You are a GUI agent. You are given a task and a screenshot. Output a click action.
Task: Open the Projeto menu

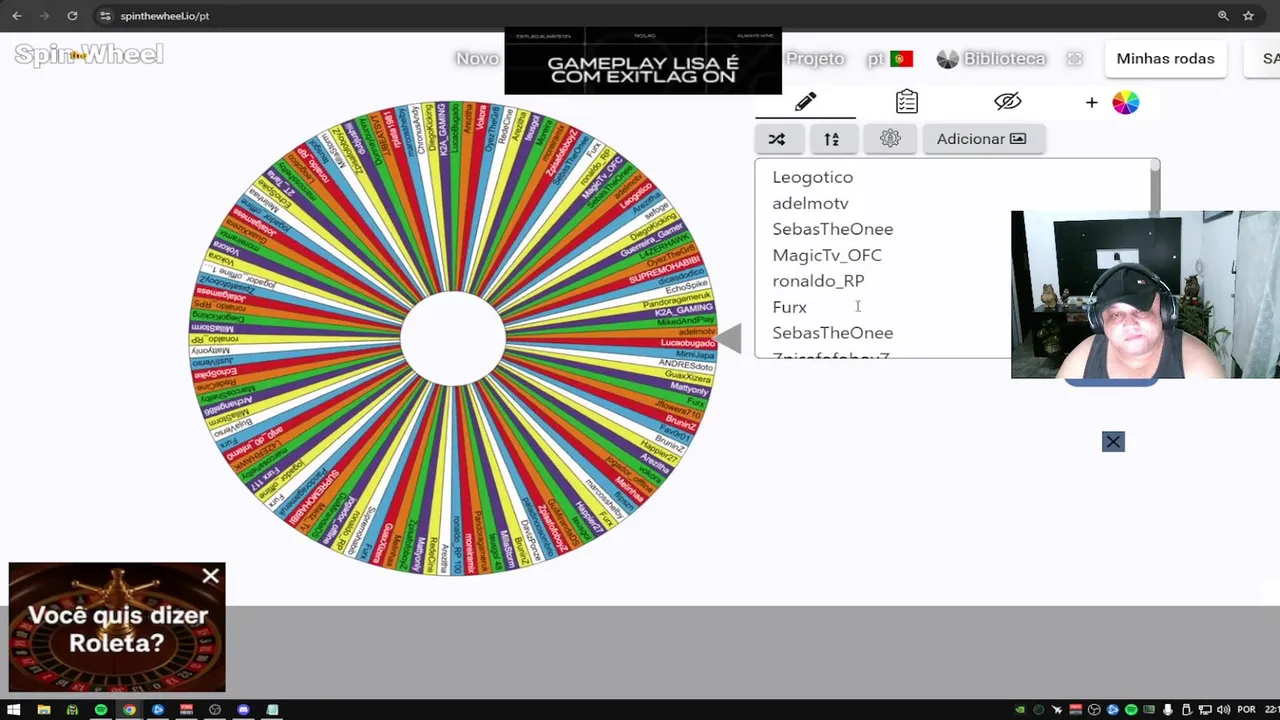coord(815,59)
